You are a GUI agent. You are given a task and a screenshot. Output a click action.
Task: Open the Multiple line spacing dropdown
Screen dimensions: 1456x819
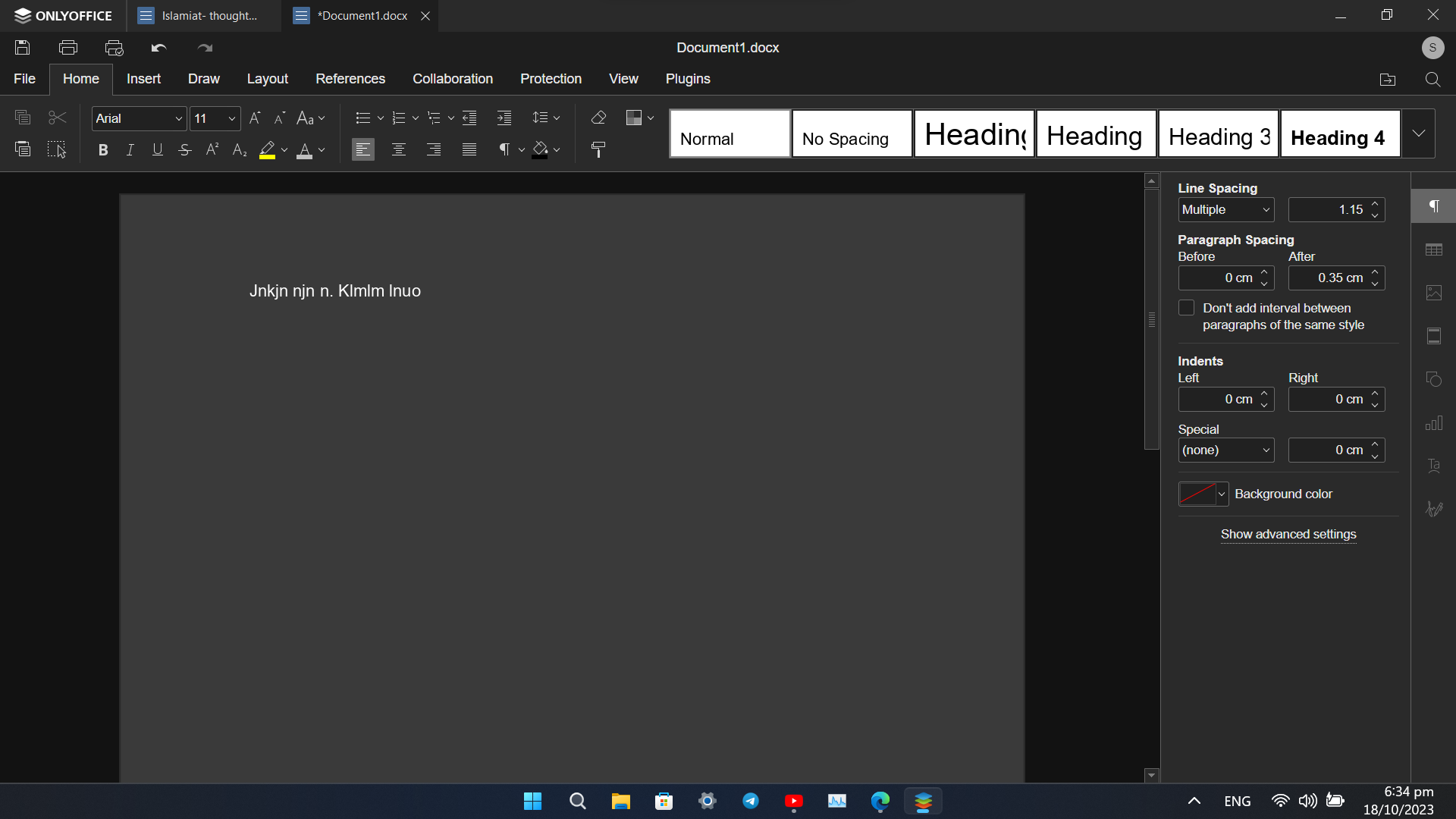pos(1225,210)
